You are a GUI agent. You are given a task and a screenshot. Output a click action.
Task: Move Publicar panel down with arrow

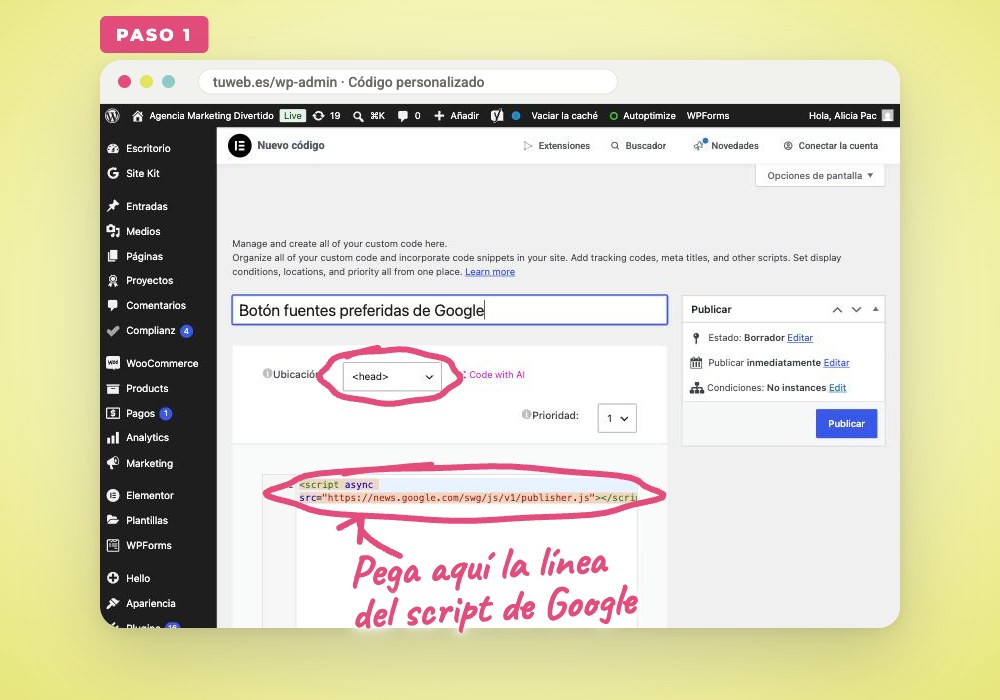[857, 309]
